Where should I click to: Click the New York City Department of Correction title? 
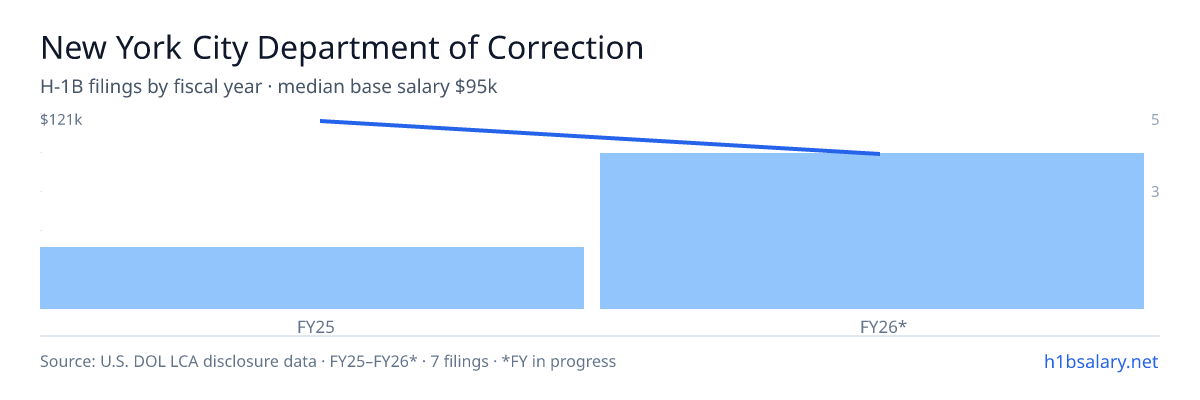click(342, 48)
